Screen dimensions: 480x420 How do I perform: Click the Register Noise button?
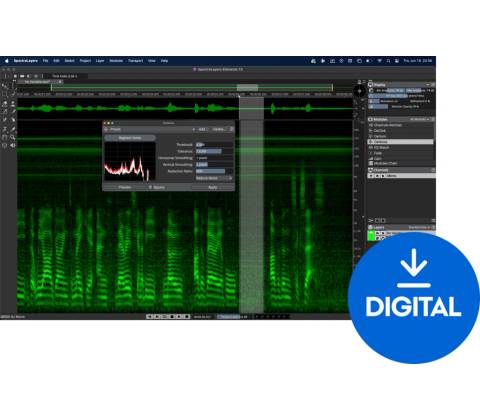130,138
